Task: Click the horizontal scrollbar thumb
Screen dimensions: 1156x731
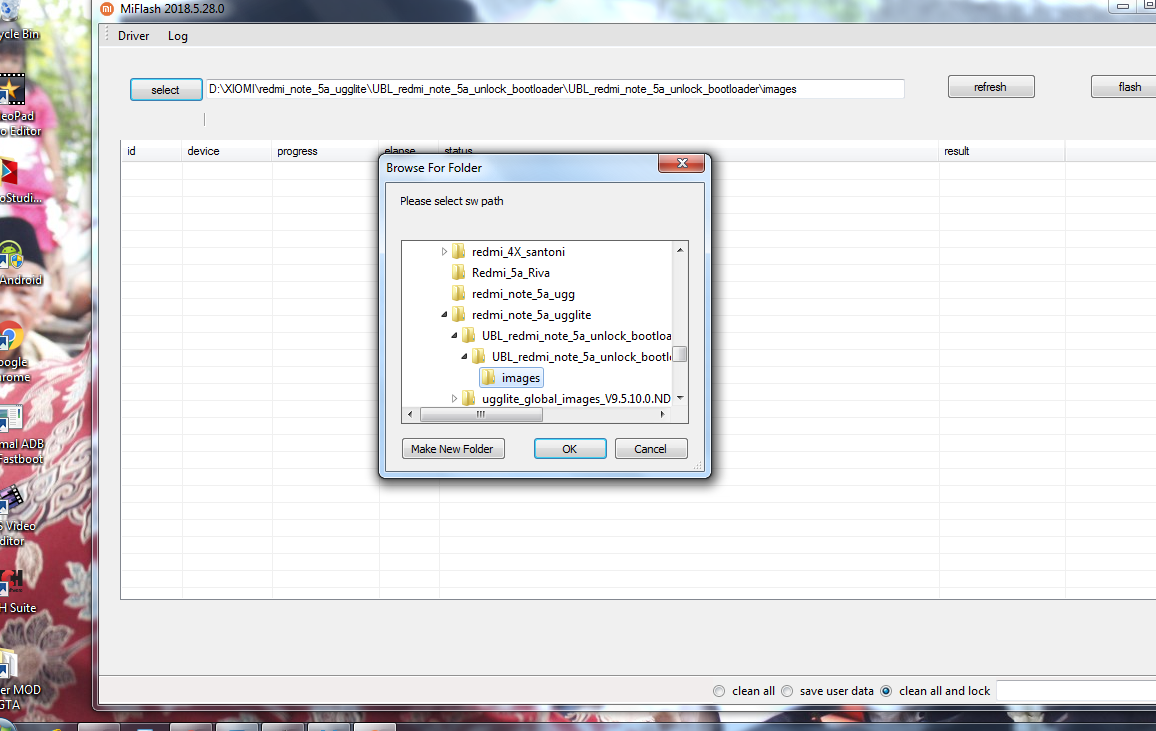Action: pyautogui.click(x=481, y=415)
